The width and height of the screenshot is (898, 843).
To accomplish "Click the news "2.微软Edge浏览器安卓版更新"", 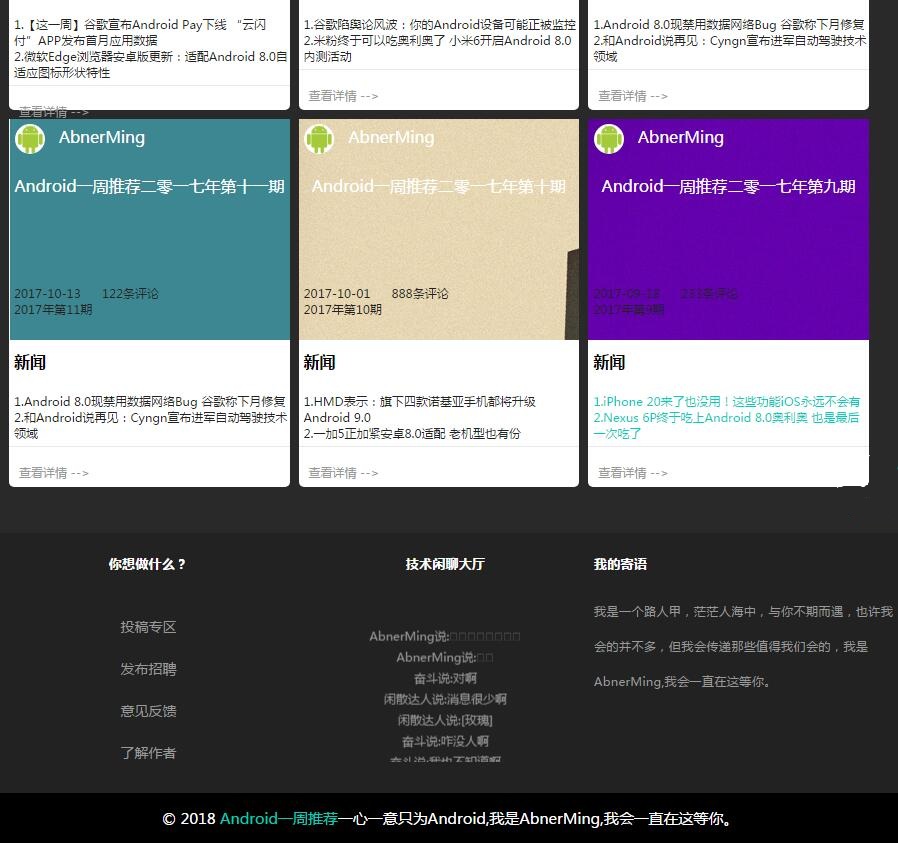I will [151, 65].
